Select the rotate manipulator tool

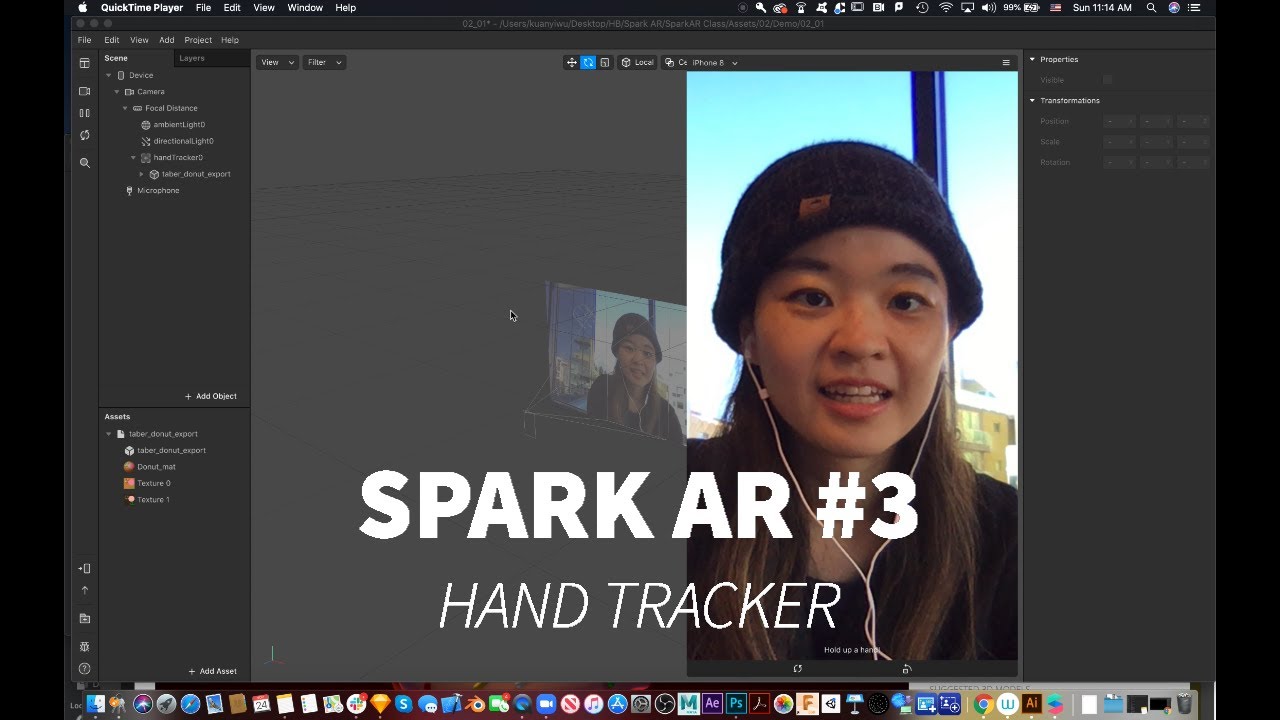pos(588,62)
